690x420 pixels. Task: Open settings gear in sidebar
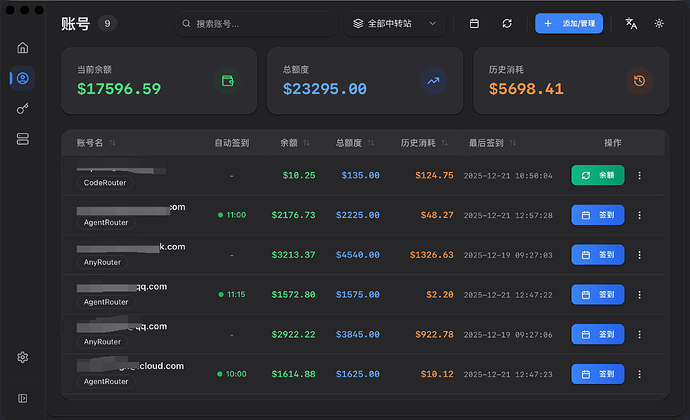click(22, 357)
